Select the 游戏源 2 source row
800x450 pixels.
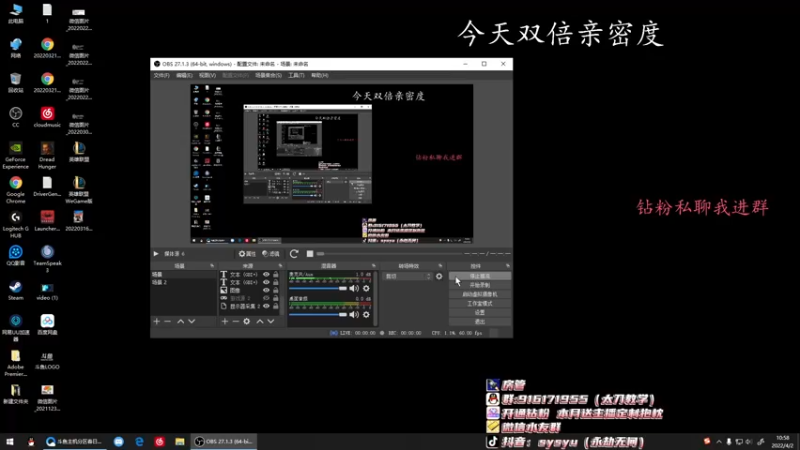[250, 298]
